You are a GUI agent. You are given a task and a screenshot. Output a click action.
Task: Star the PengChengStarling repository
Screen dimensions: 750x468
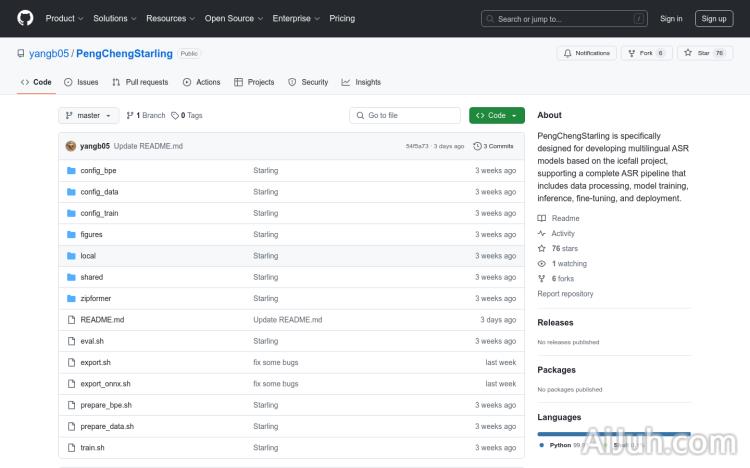[705, 53]
